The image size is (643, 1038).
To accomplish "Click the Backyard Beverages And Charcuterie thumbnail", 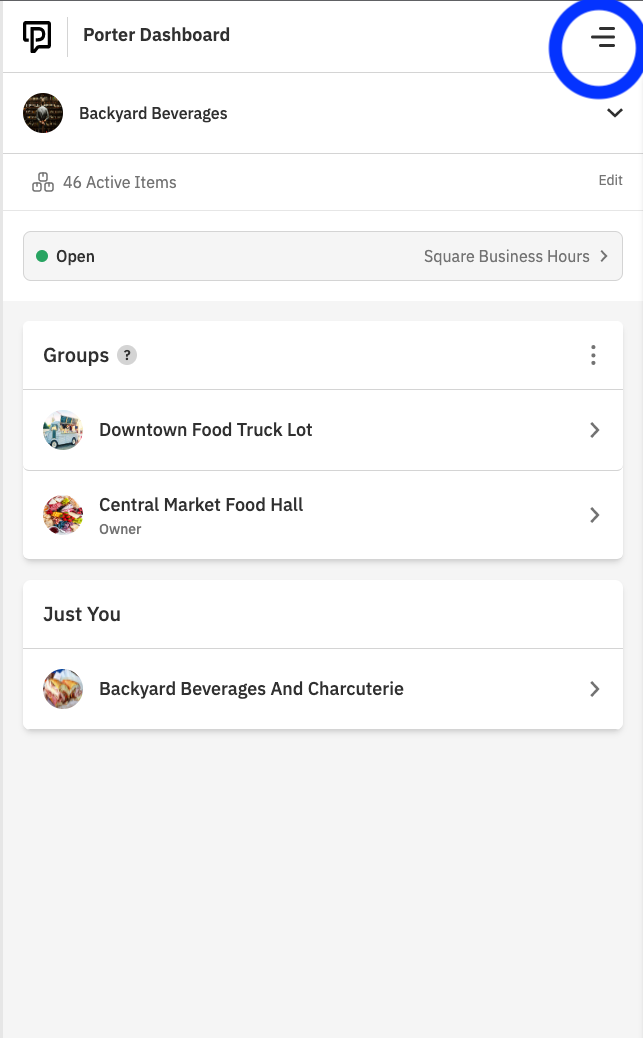I will tap(63, 689).
